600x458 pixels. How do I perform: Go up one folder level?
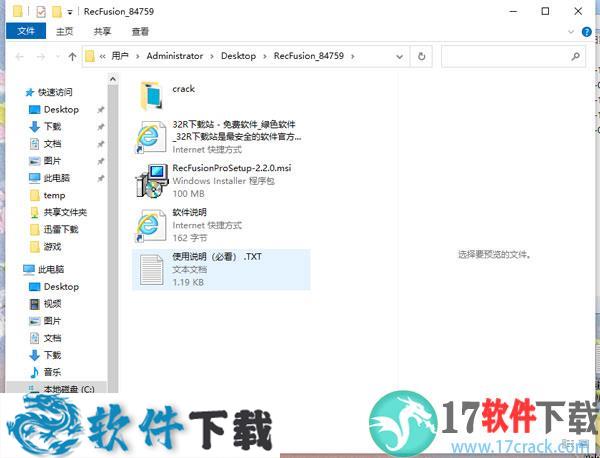[x=72, y=57]
